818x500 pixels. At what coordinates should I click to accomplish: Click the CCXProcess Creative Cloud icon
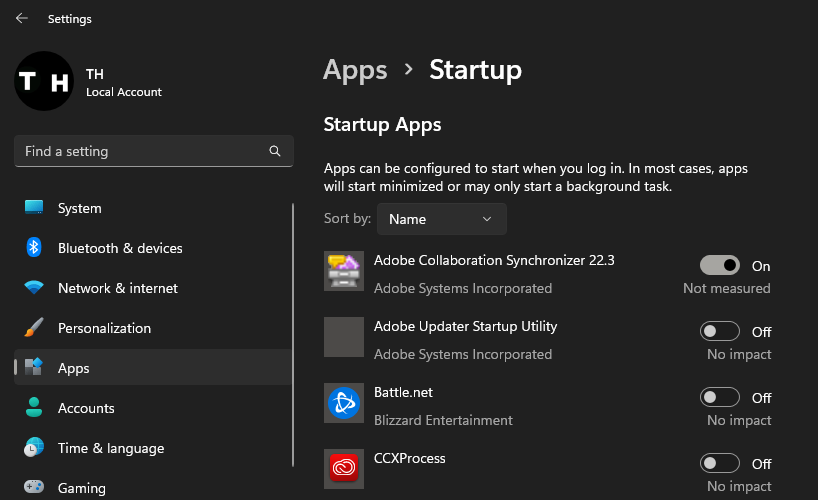(x=344, y=469)
